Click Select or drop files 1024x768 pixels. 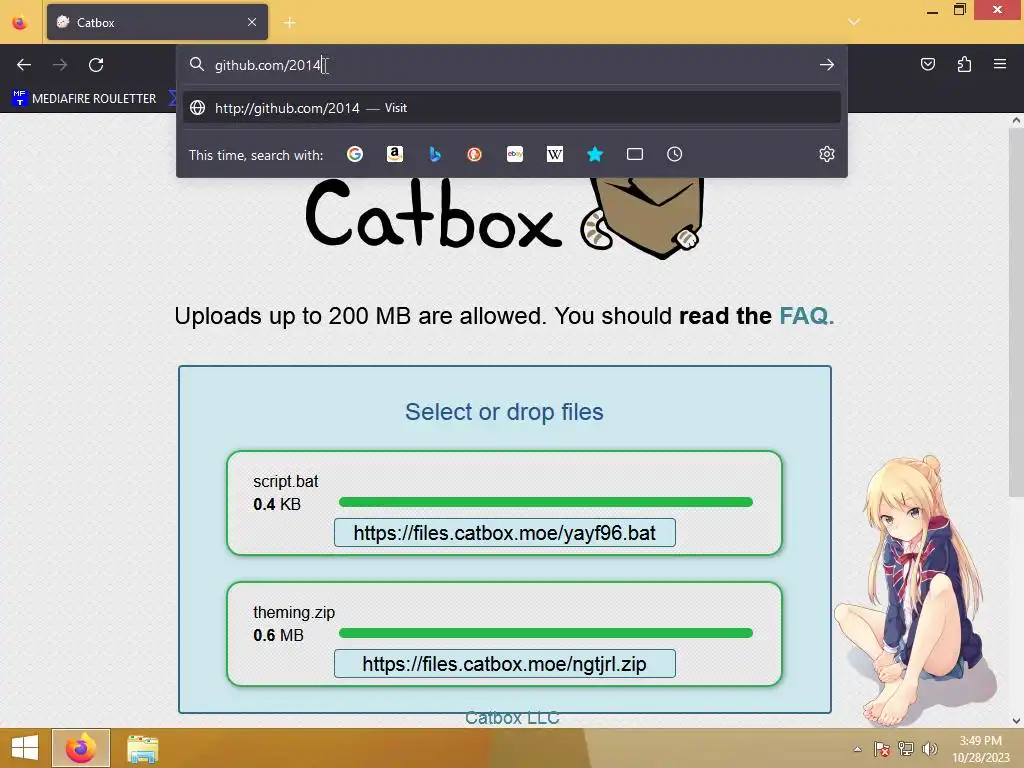pyautogui.click(x=504, y=412)
